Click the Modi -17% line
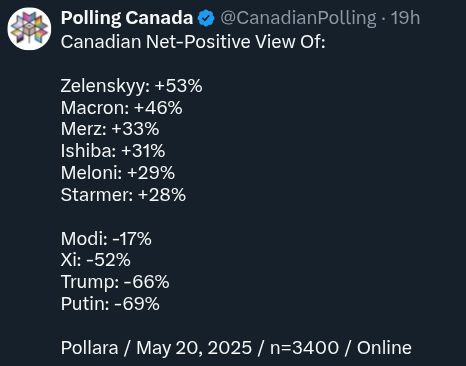 click(106, 239)
